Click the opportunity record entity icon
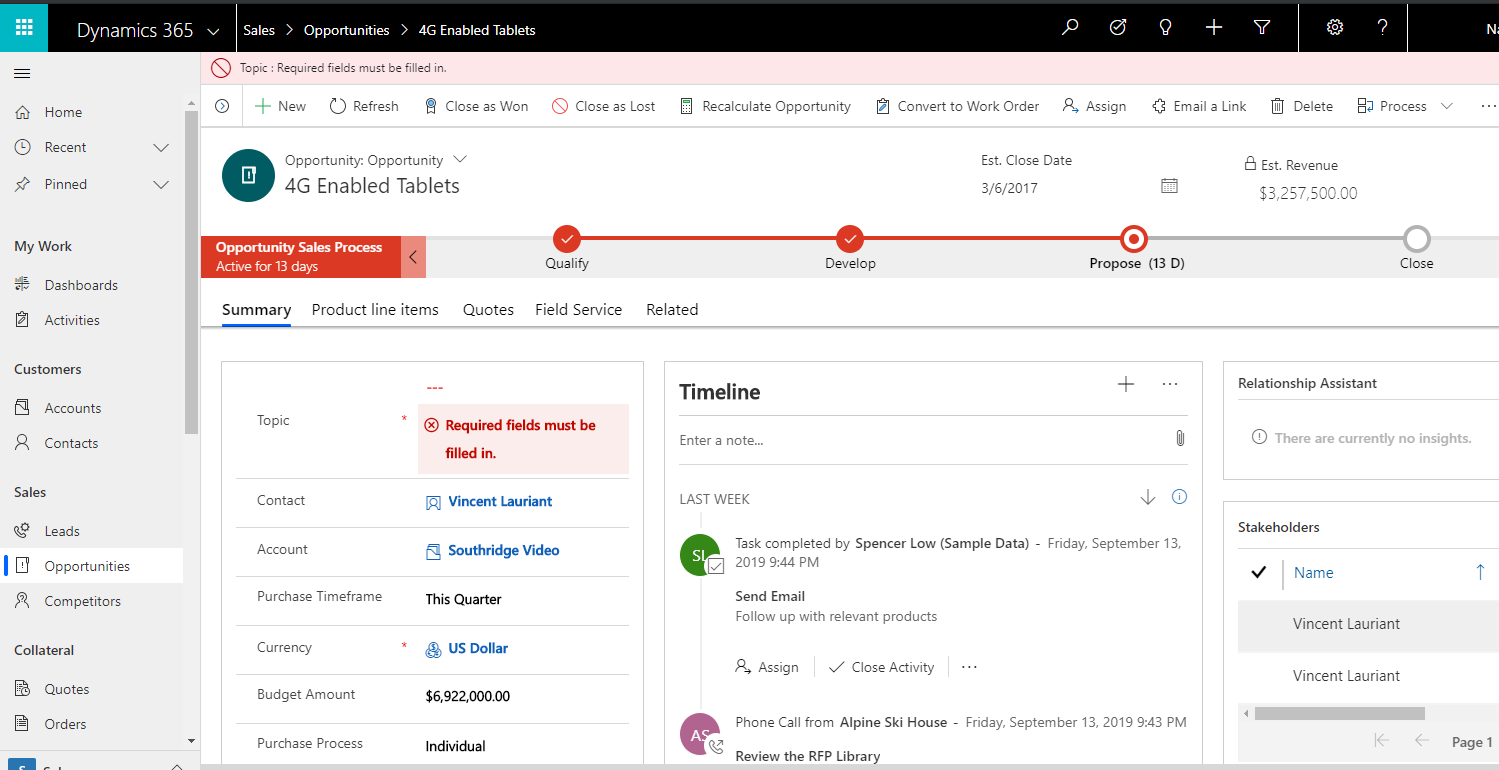Image resolution: width=1499 pixels, height=770 pixels. click(248, 175)
